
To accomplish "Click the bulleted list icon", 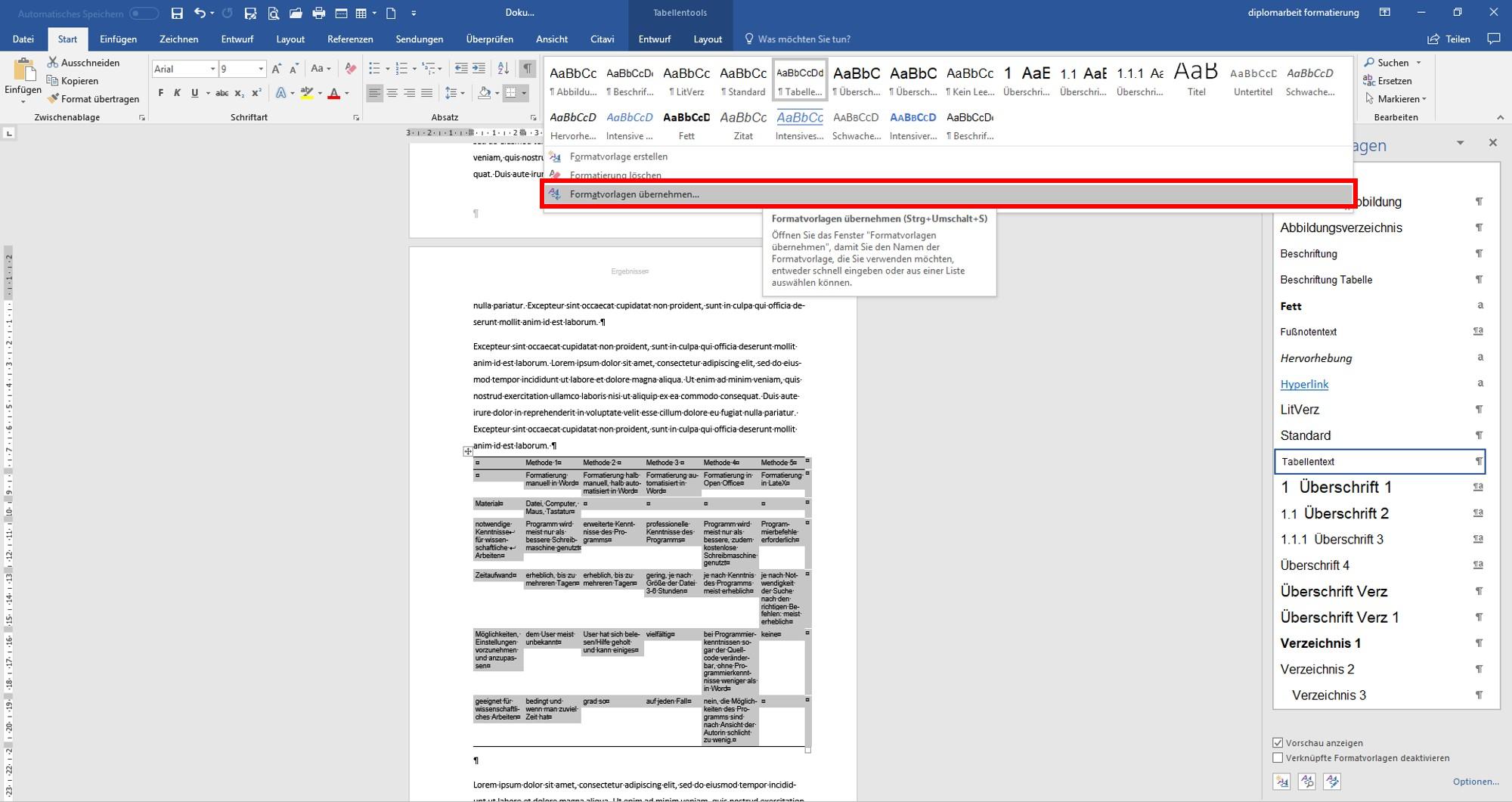I will coord(374,69).
